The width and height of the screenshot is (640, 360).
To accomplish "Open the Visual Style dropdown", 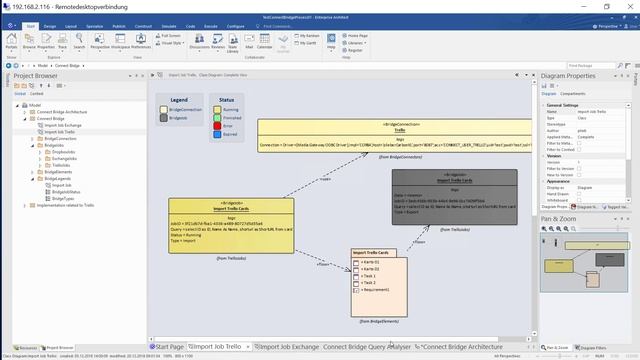I will 170,43.
